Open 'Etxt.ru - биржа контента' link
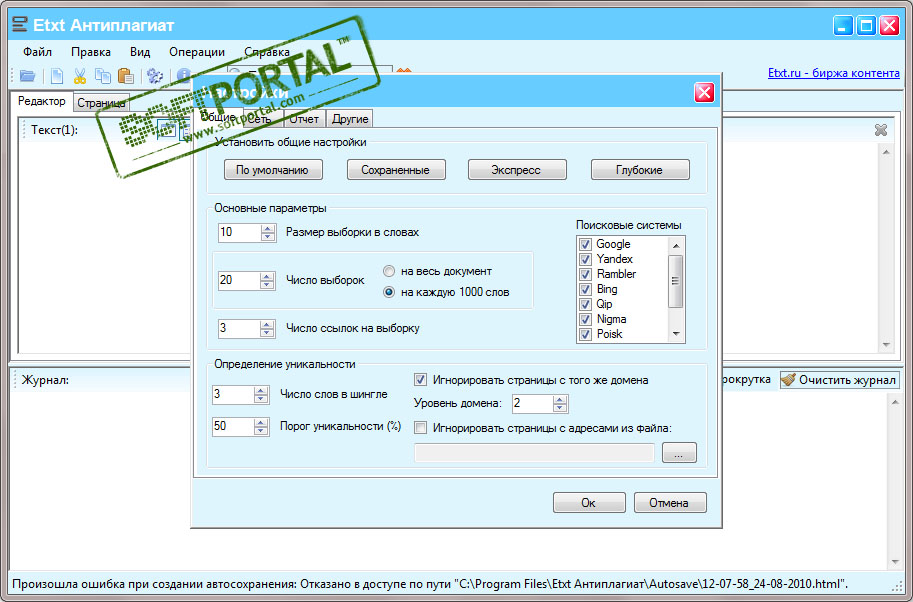Viewport: 913px width, 602px height. (833, 73)
